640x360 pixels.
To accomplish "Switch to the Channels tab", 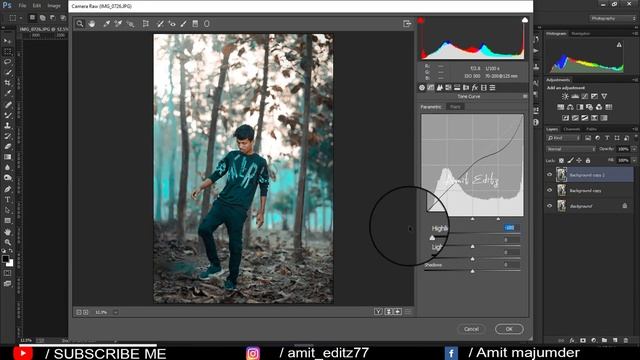I will tap(571, 129).
